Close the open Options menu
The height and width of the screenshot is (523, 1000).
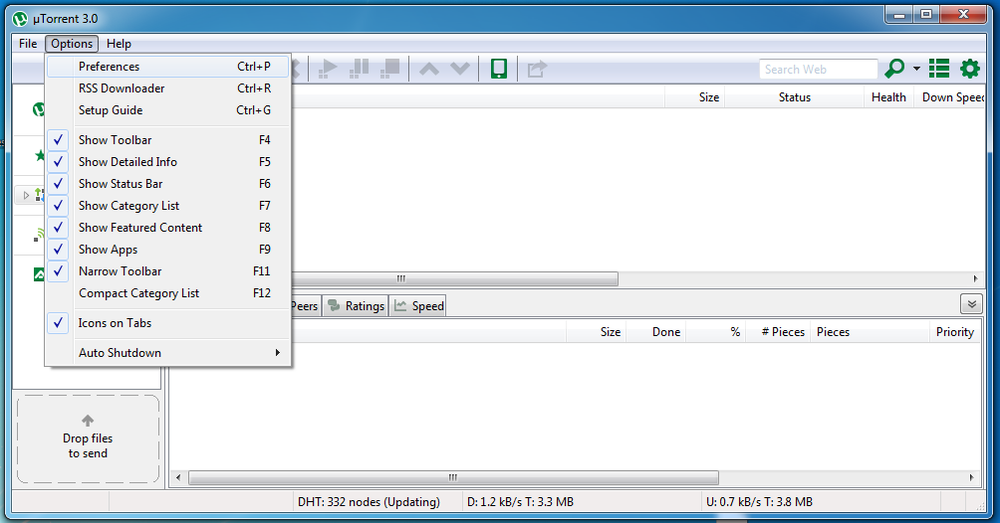coord(71,43)
